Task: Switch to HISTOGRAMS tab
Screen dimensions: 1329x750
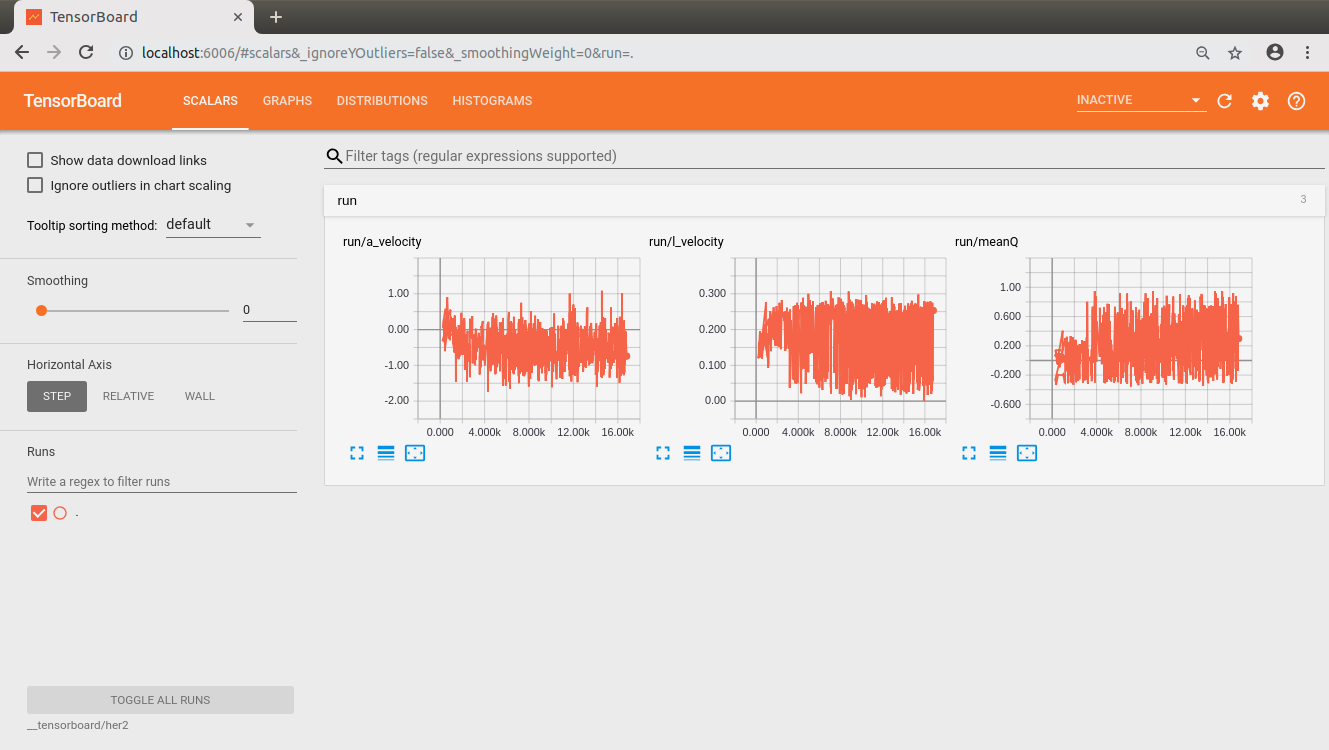Action: pyautogui.click(x=492, y=101)
